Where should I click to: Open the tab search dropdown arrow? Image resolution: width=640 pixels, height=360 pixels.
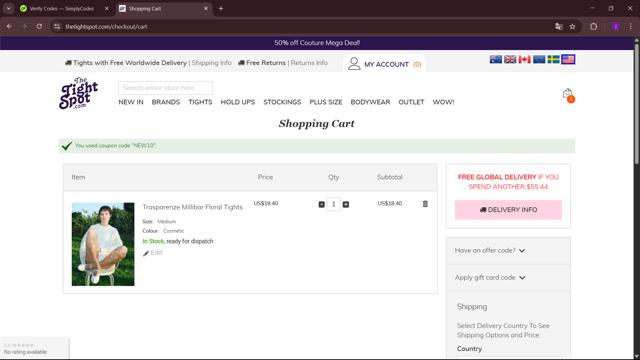pyautogui.click(x=9, y=8)
